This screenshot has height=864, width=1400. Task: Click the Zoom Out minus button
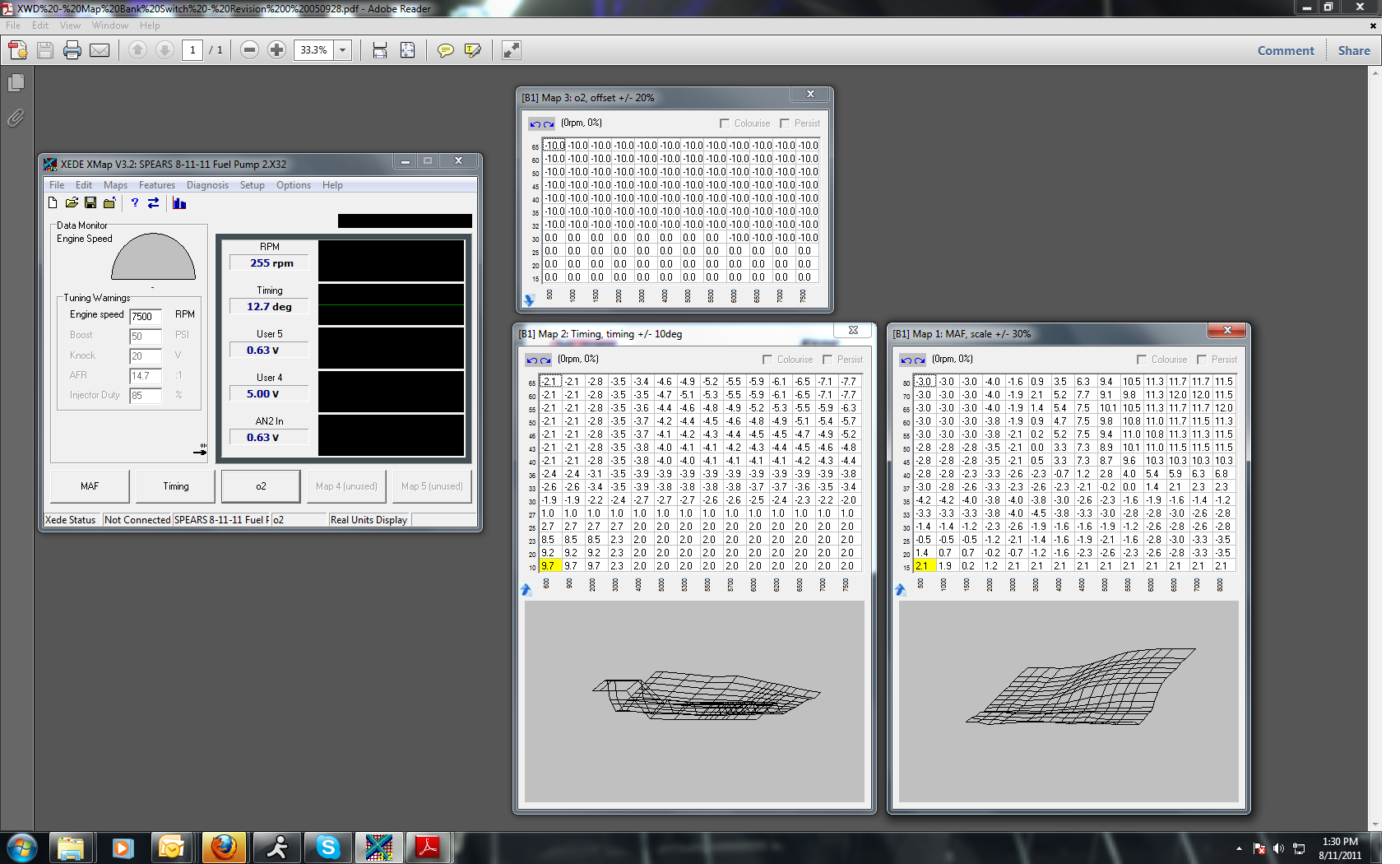(249, 50)
